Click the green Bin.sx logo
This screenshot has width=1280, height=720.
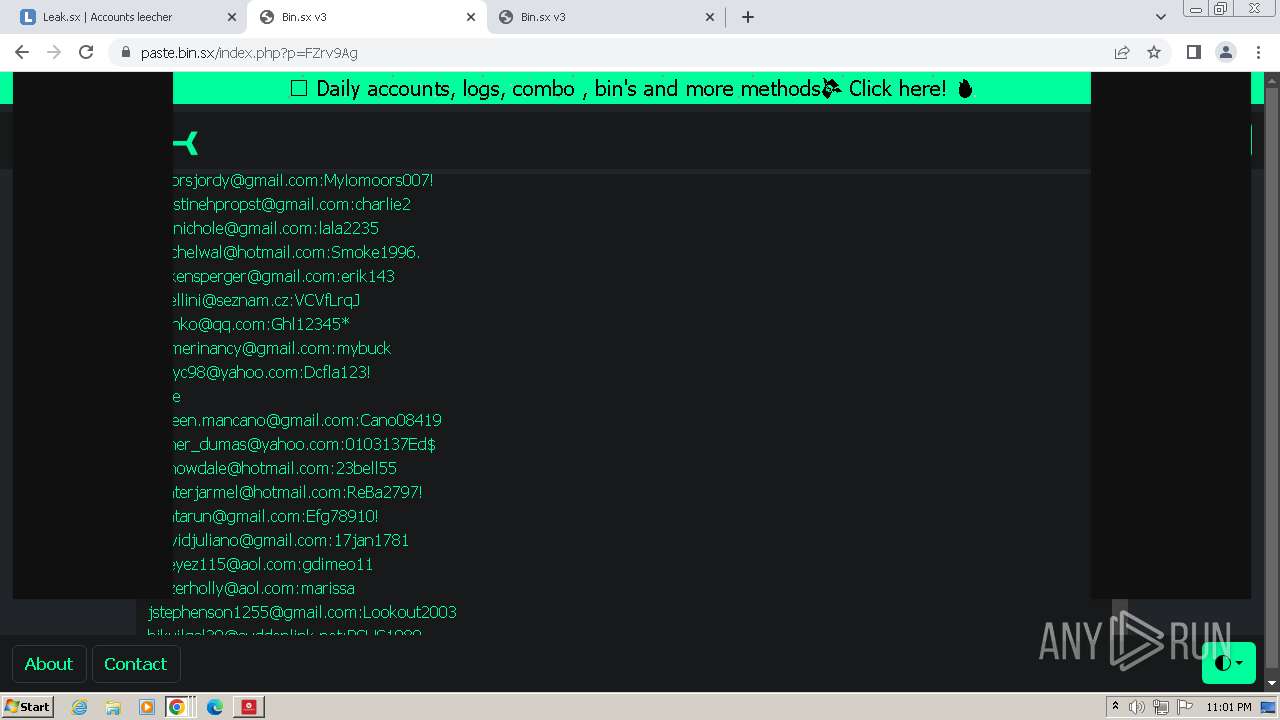pyautogui.click(x=186, y=143)
